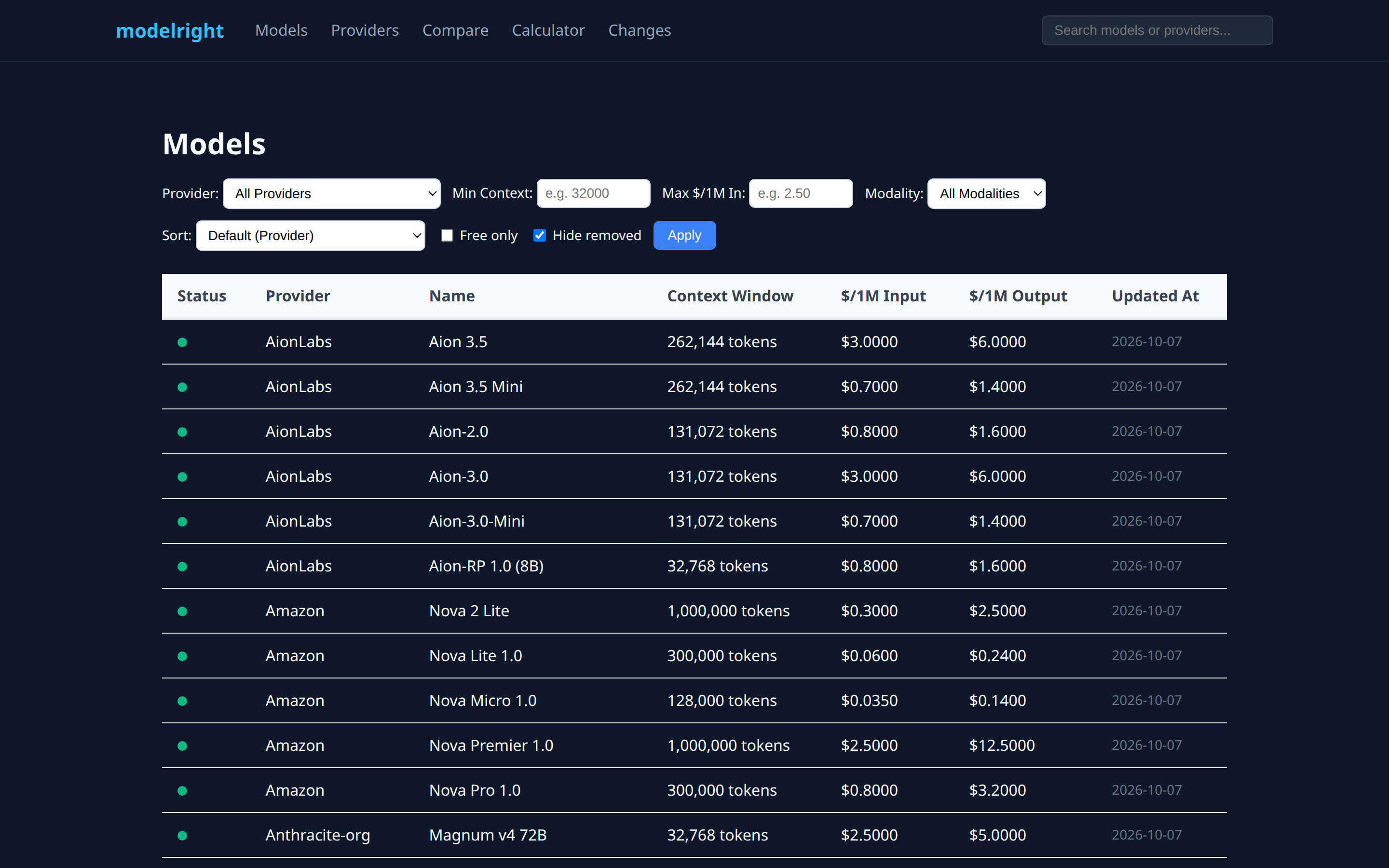
Task: Open the Modality dropdown
Action: 986,193
